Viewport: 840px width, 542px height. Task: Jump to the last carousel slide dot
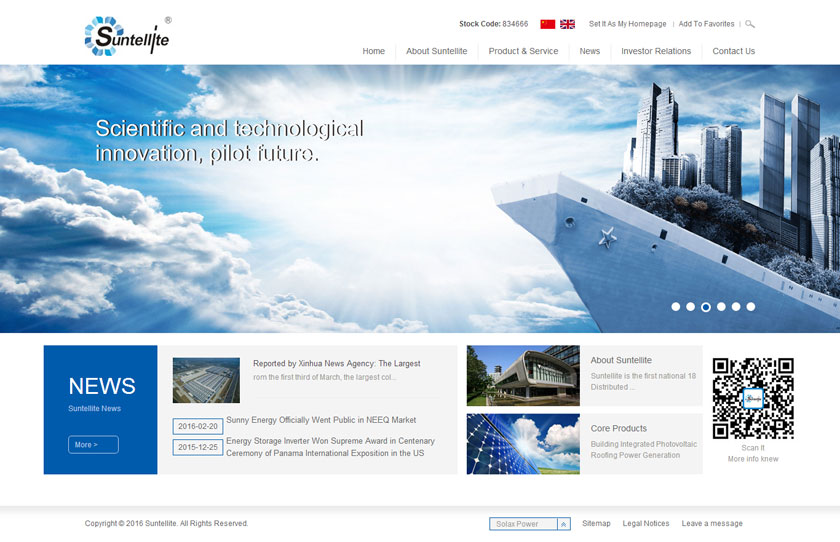[751, 307]
